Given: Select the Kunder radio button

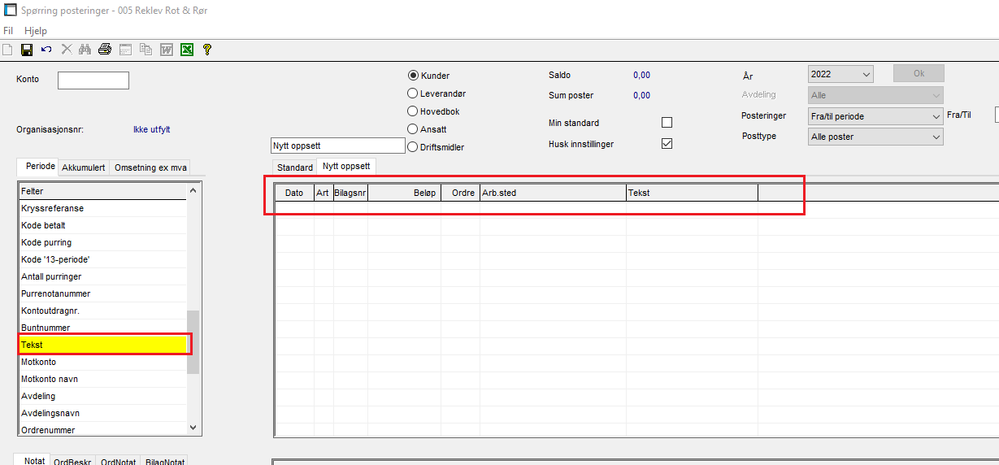Looking at the screenshot, I should pyautogui.click(x=413, y=75).
